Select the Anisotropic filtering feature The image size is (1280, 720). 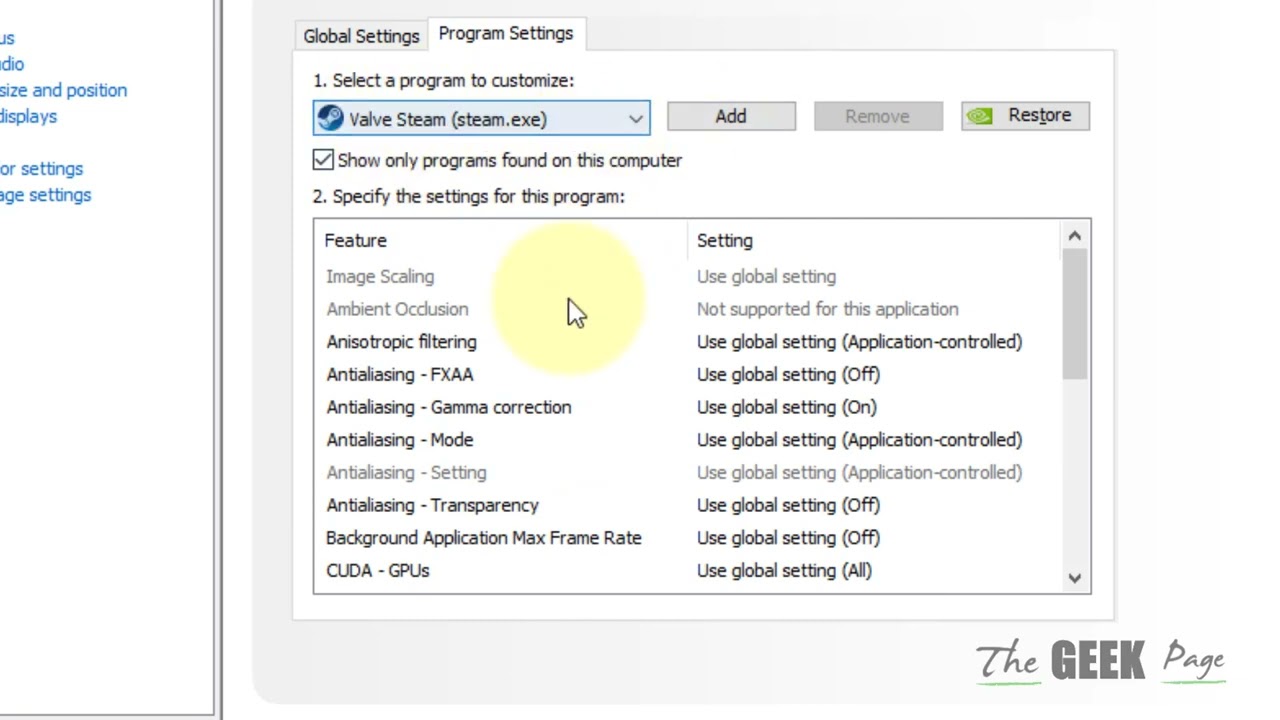click(x=401, y=342)
